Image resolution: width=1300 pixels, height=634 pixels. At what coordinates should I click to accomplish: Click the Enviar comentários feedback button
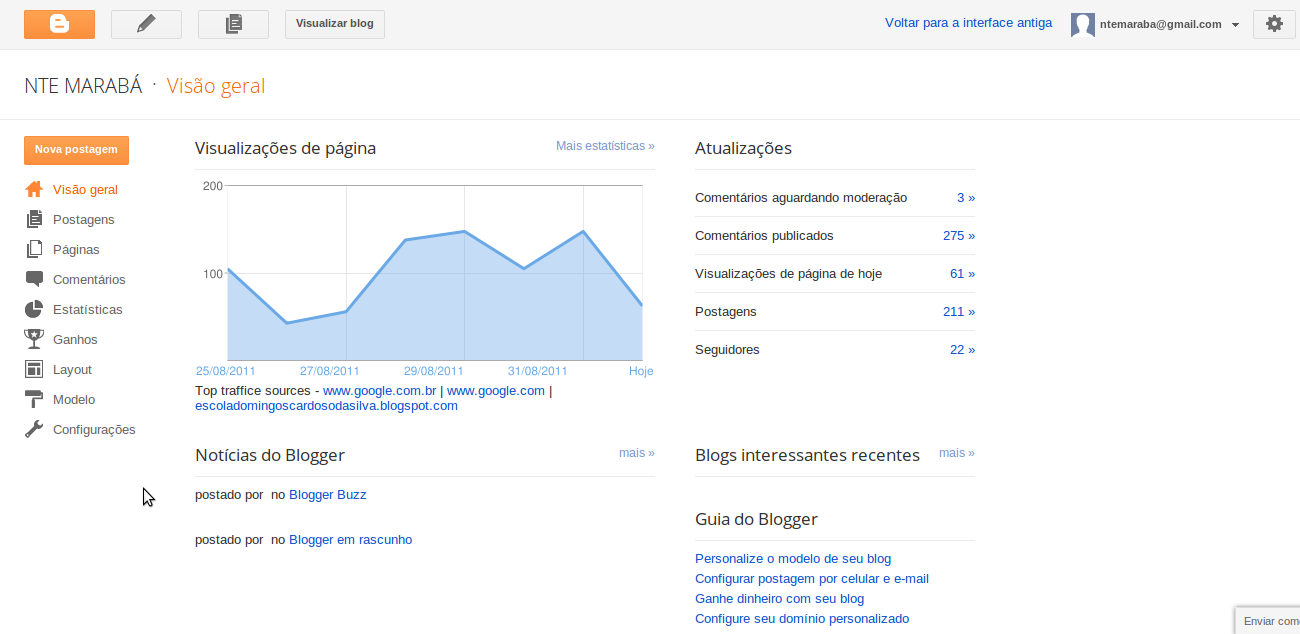[1268, 620]
